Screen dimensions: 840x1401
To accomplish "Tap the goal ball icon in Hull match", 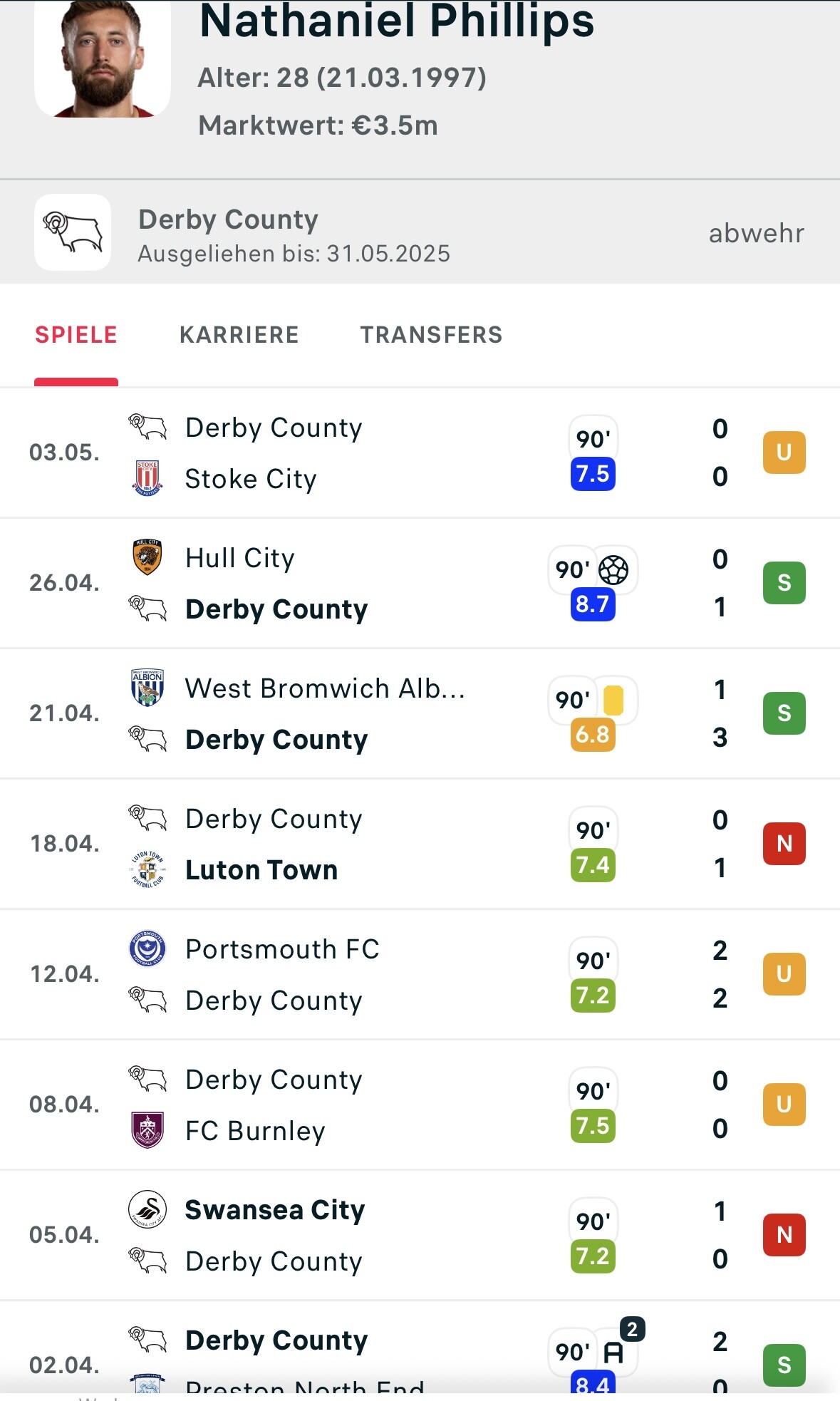I will (613, 569).
